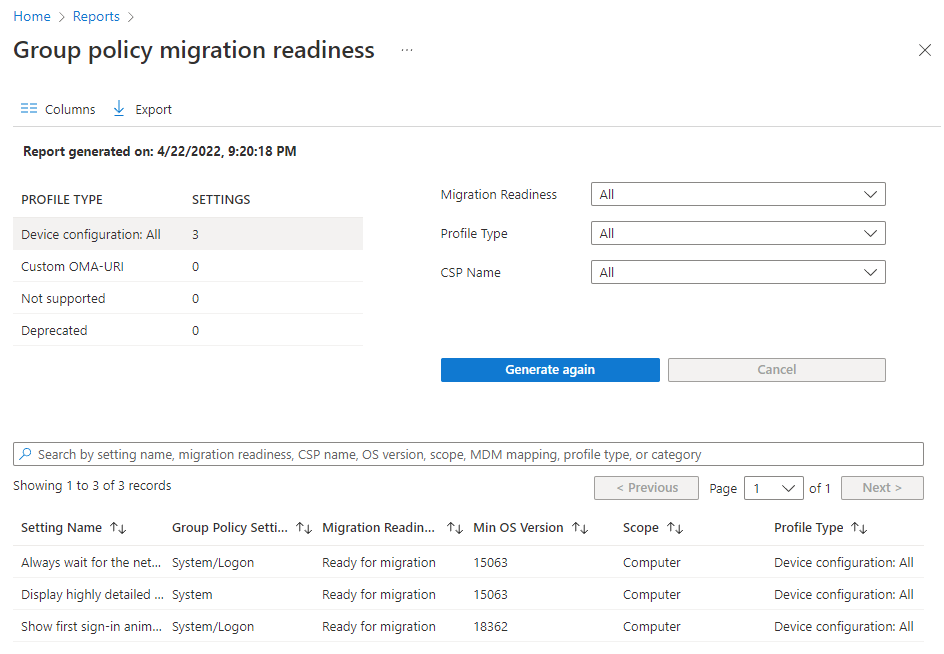This screenshot has width=944, height=654.
Task: Open the Profile Type filter dropdown
Action: click(x=738, y=233)
